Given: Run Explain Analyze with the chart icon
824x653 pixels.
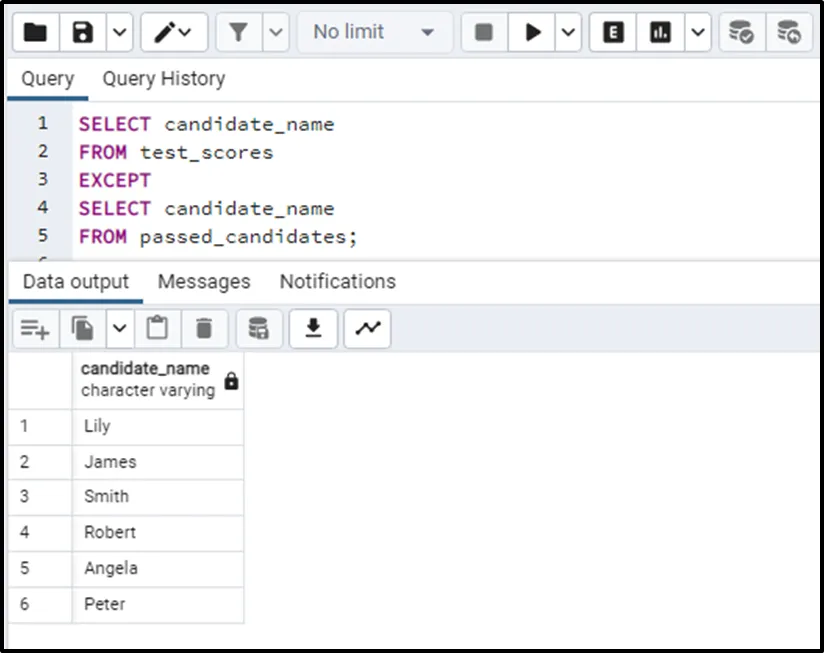Looking at the screenshot, I should tap(660, 33).
